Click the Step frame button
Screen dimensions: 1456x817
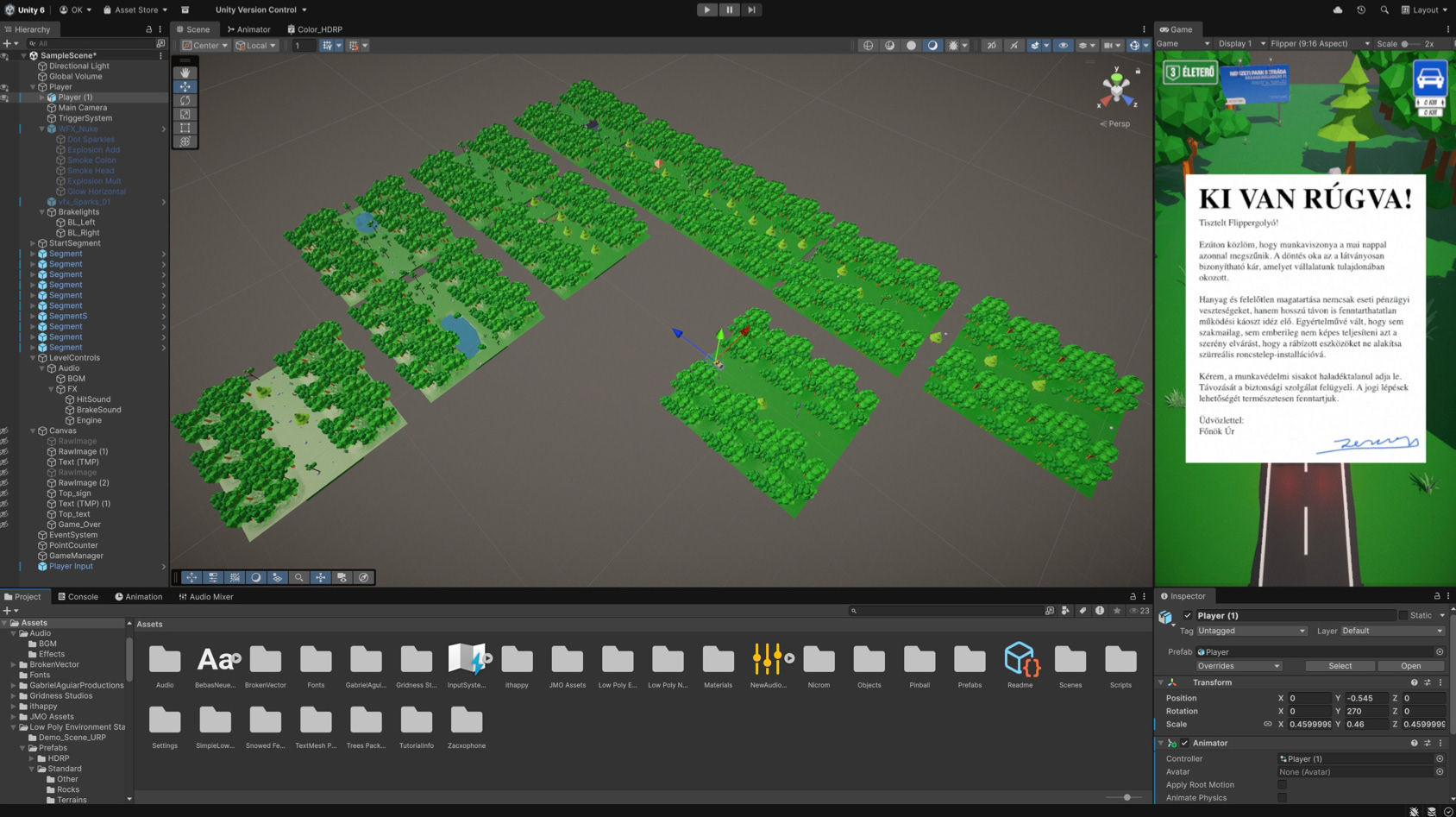pyautogui.click(x=752, y=9)
